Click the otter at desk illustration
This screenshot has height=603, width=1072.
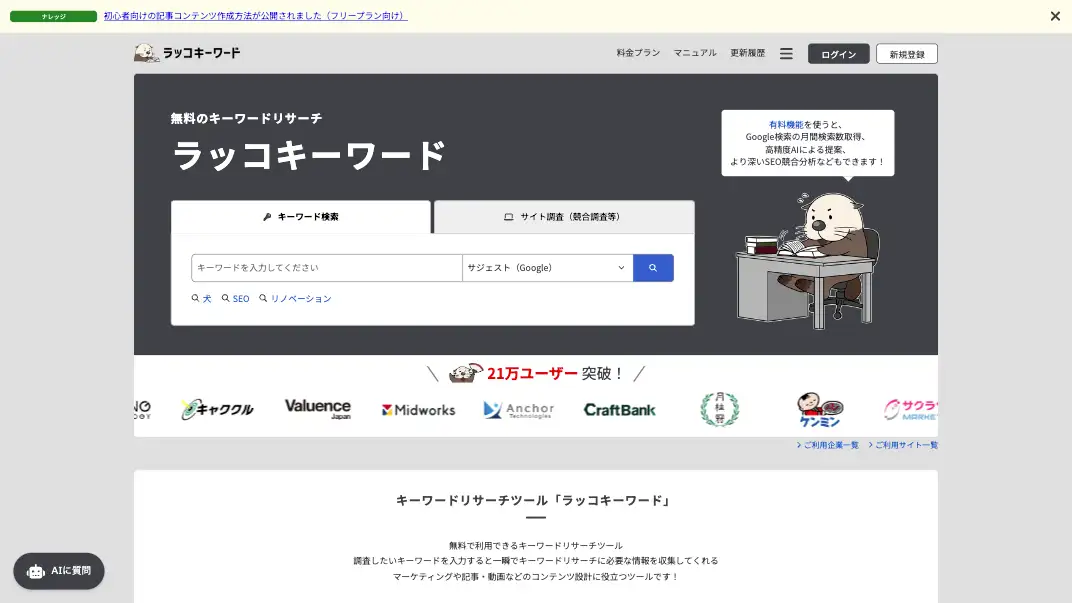[x=807, y=259]
